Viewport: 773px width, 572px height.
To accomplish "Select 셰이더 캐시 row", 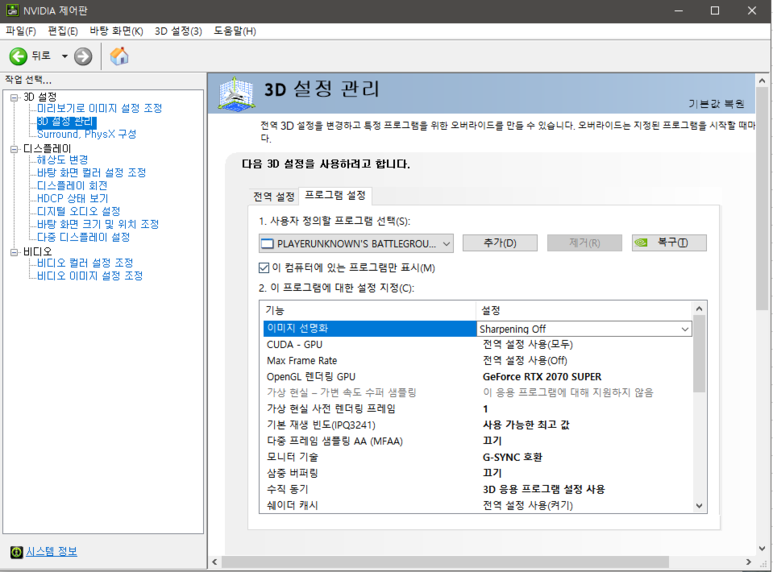I will coord(478,505).
